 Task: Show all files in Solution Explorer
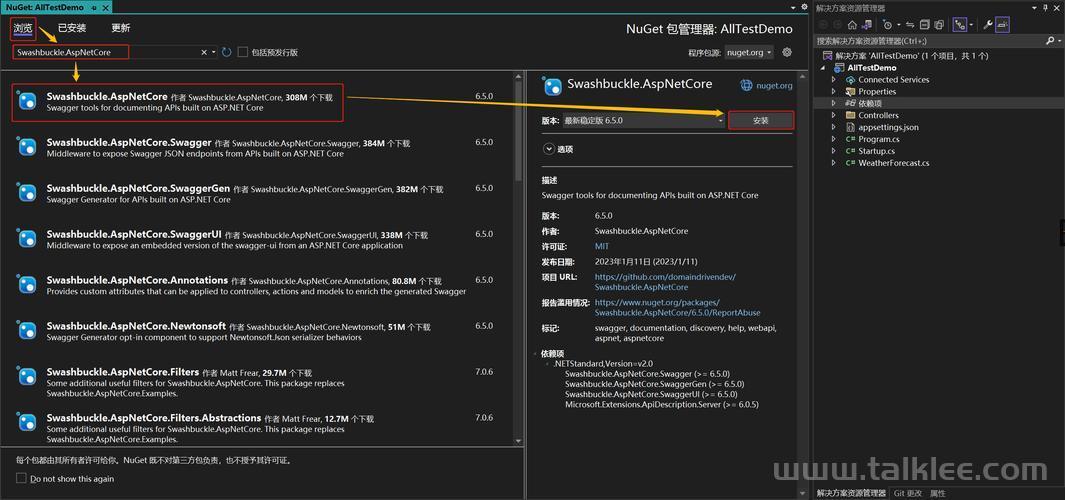939,24
